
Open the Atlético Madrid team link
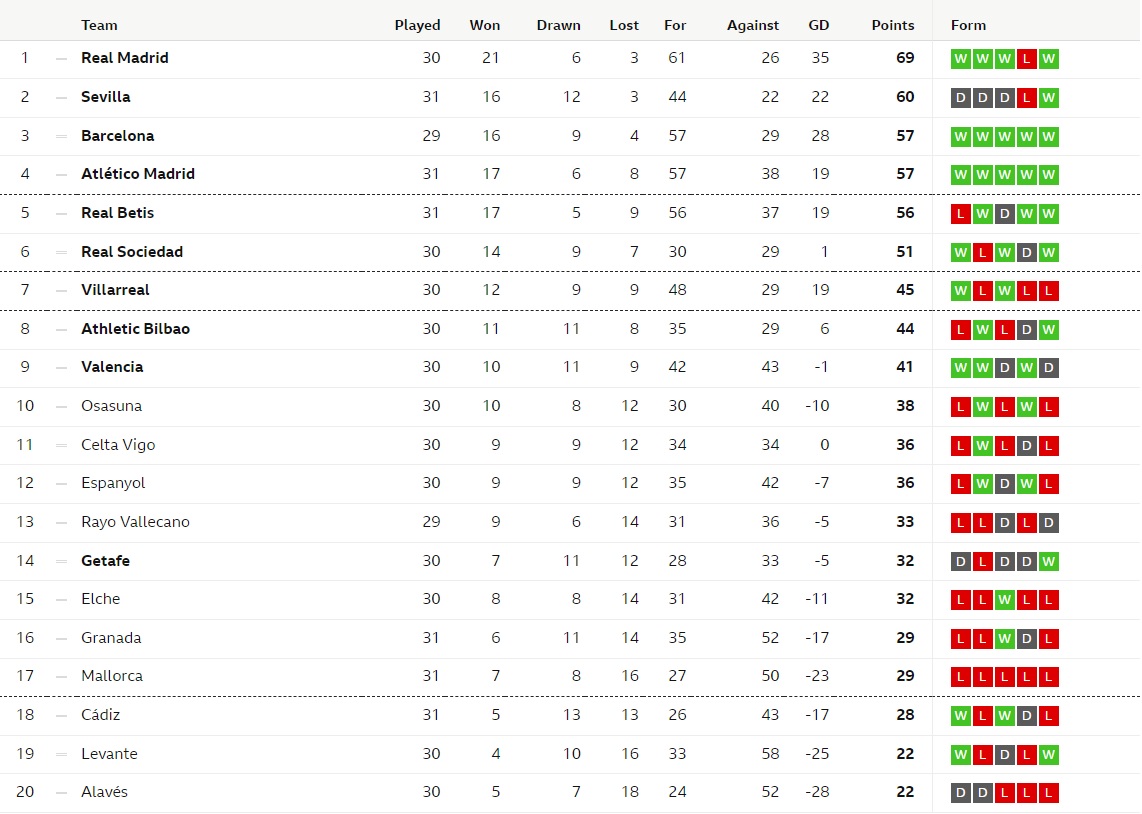pos(138,173)
